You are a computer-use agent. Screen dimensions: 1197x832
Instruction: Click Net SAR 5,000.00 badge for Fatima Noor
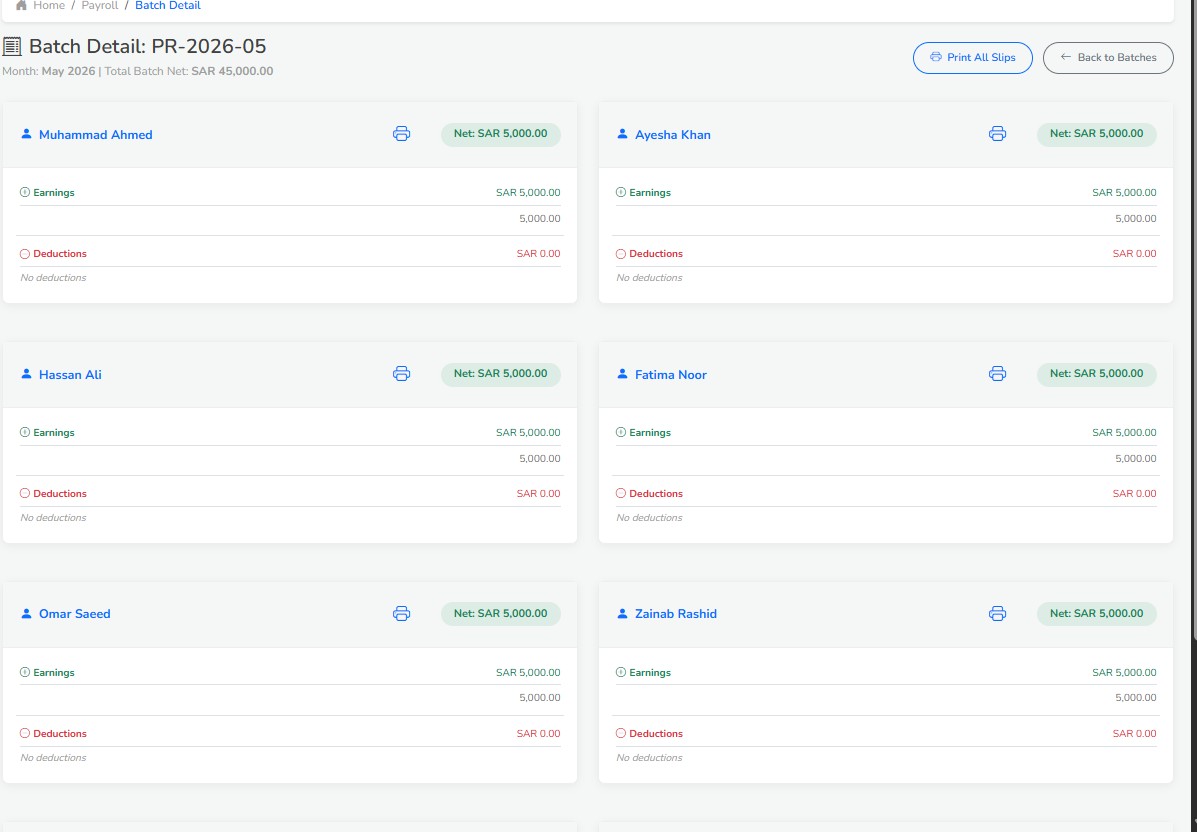coord(1096,374)
